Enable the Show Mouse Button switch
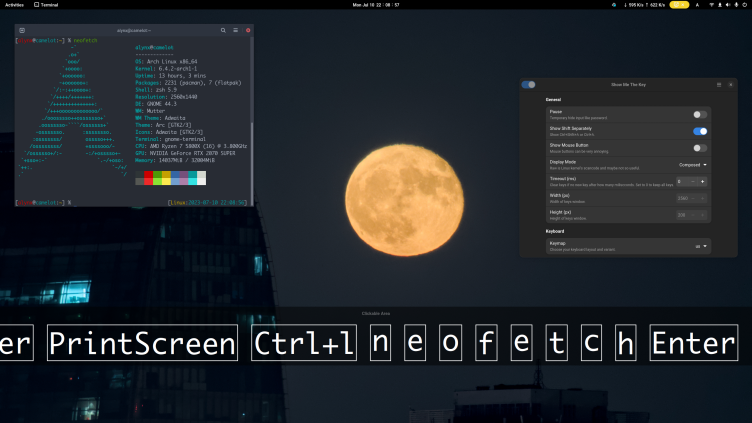 click(x=700, y=147)
